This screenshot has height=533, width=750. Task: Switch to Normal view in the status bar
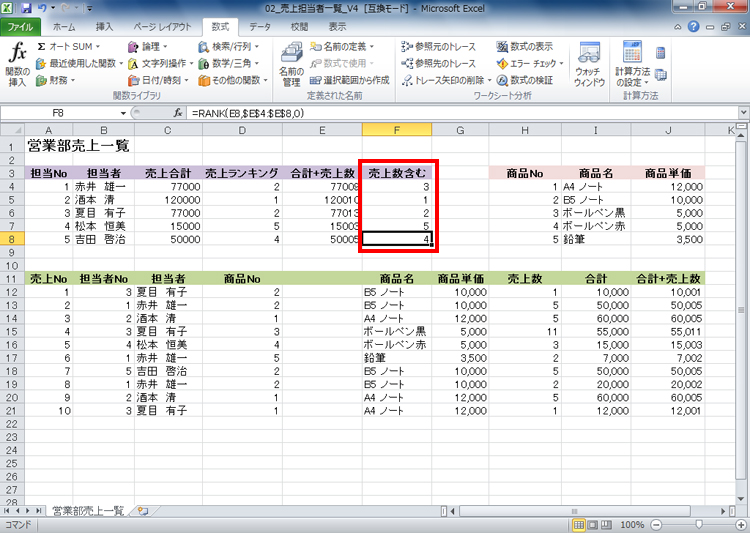point(579,525)
